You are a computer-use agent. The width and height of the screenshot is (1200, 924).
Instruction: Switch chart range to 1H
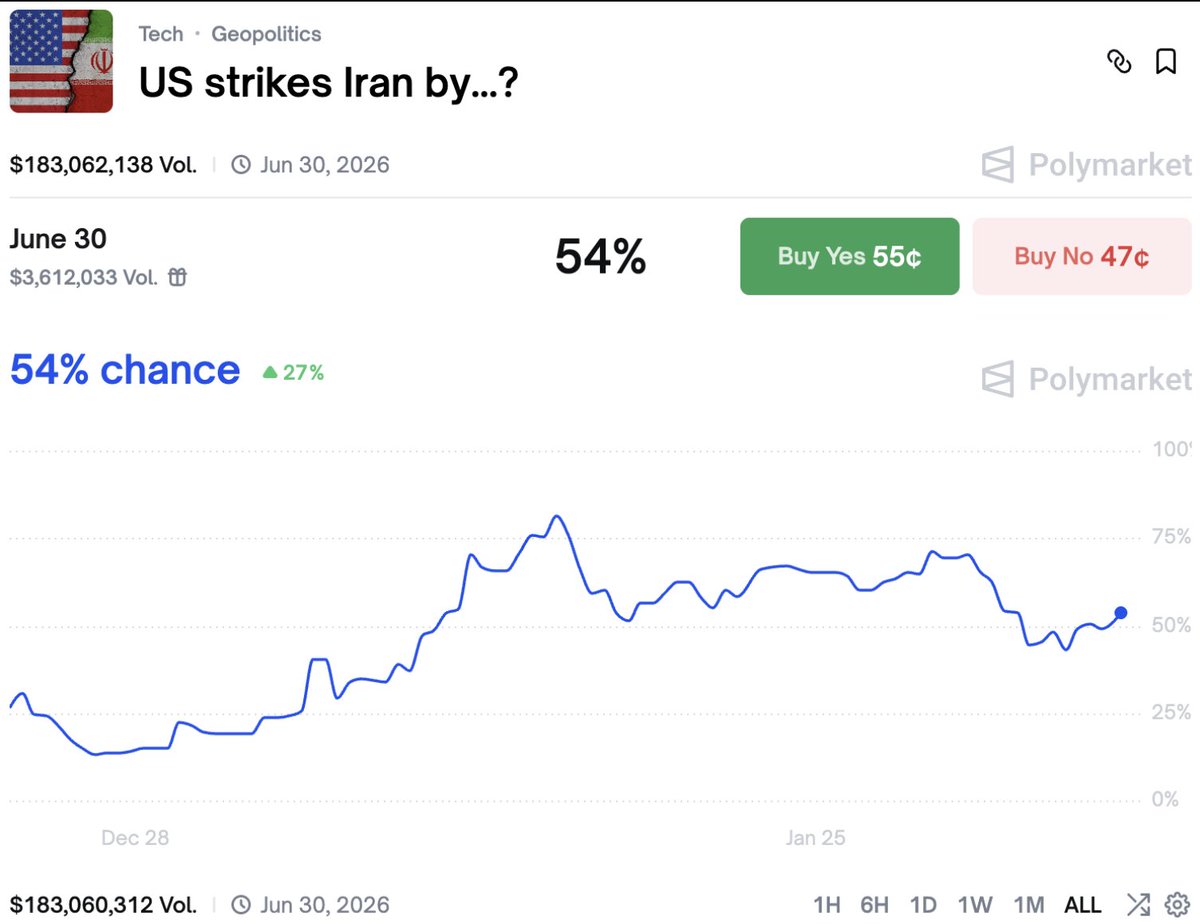[826, 905]
